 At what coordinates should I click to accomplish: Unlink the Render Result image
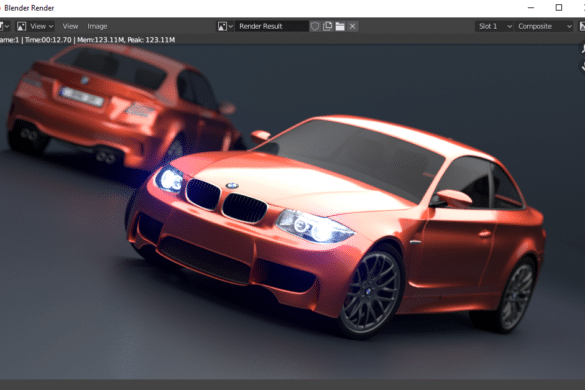(x=353, y=26)
